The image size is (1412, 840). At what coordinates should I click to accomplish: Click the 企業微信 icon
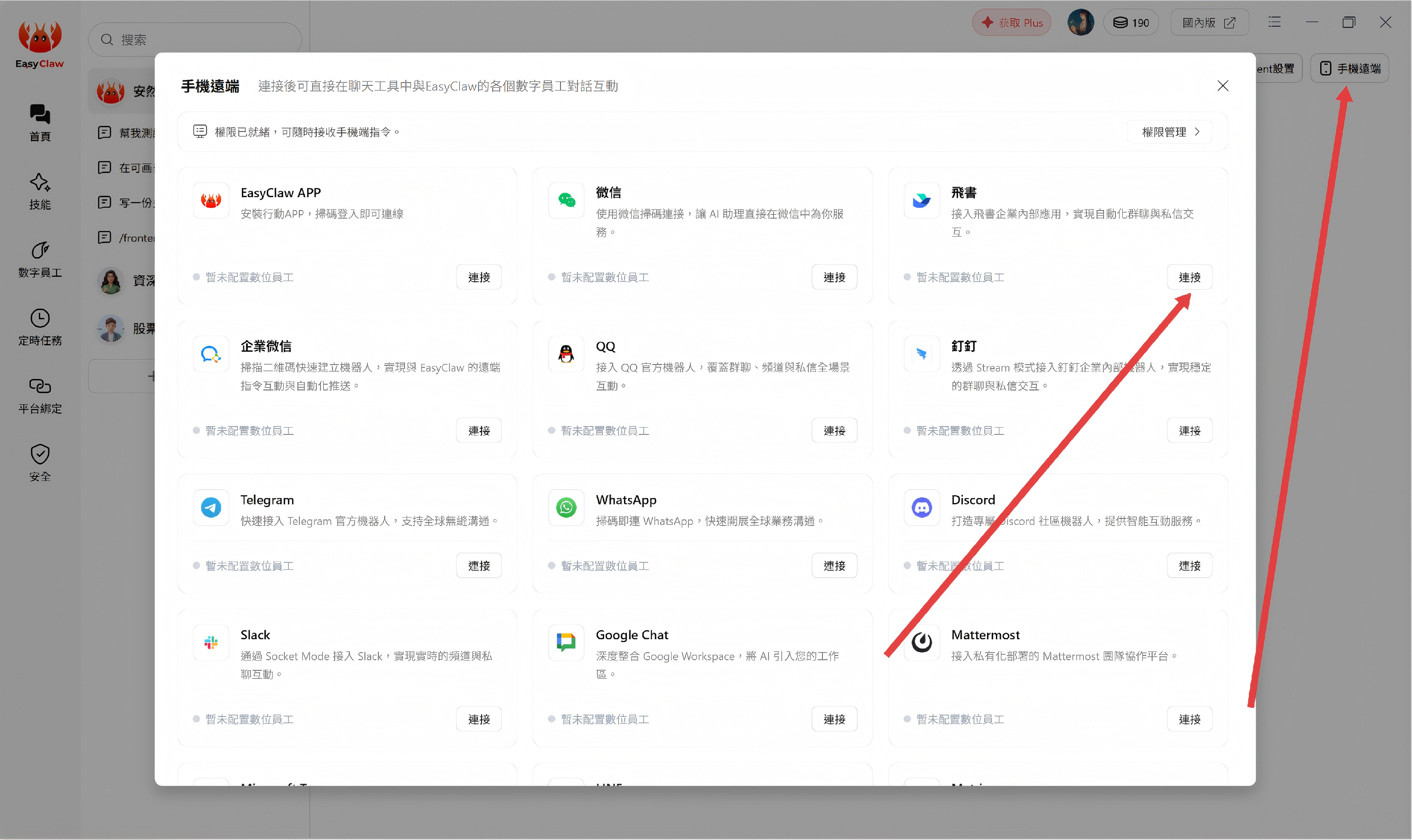211,354
